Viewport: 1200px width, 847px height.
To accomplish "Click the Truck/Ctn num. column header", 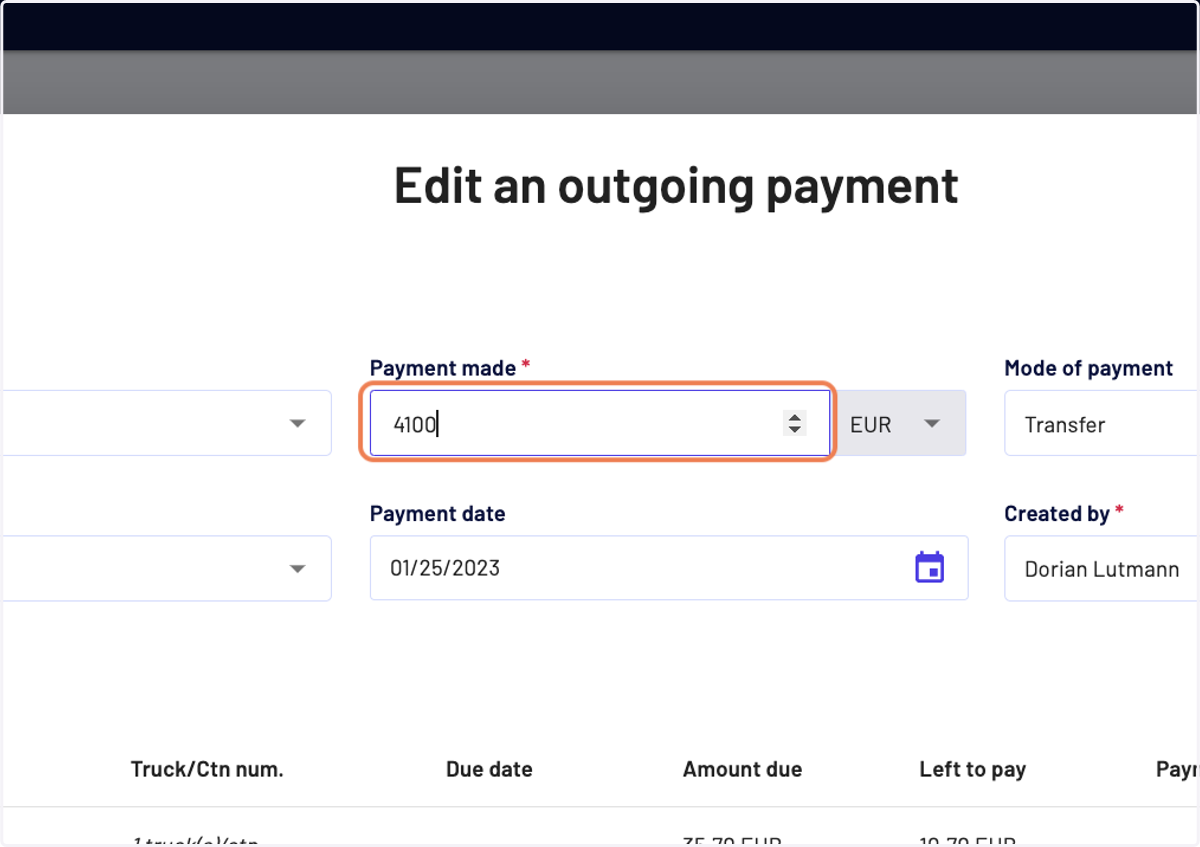I will [207, 769].
